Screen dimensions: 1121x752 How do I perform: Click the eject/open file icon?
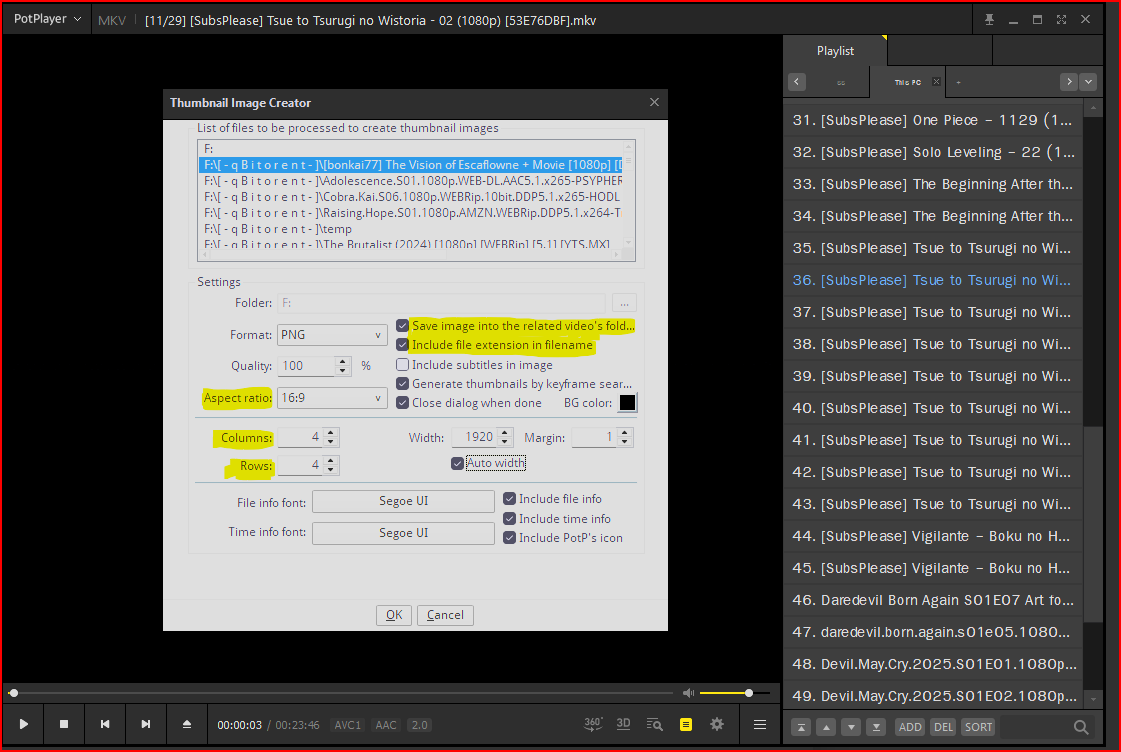point(186,724)
